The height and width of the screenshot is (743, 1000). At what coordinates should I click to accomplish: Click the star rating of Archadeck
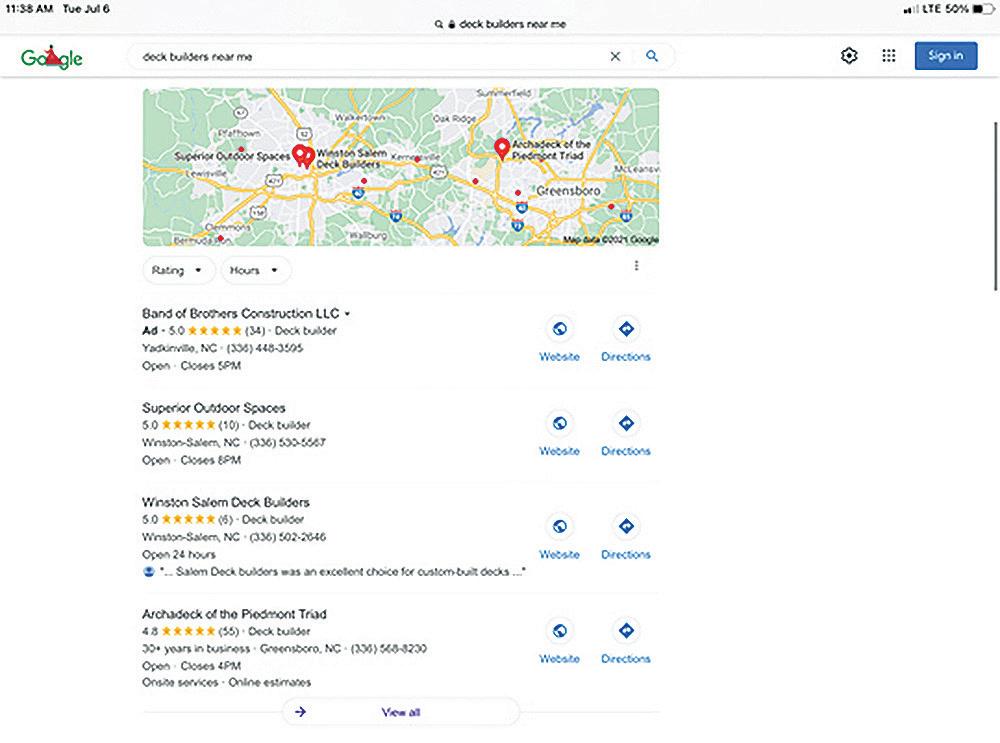click(x=188, y=631)
